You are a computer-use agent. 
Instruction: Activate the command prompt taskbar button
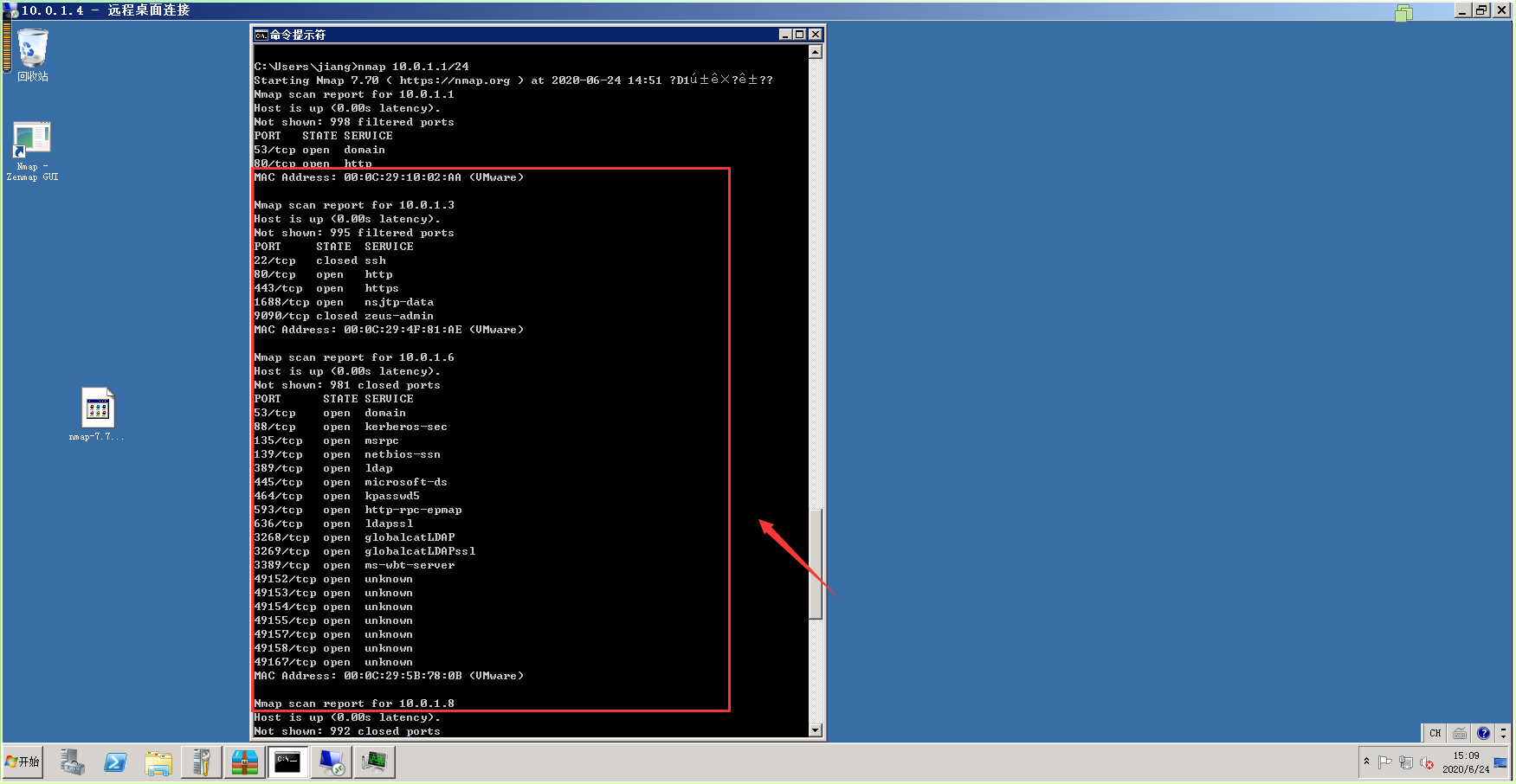287,762
